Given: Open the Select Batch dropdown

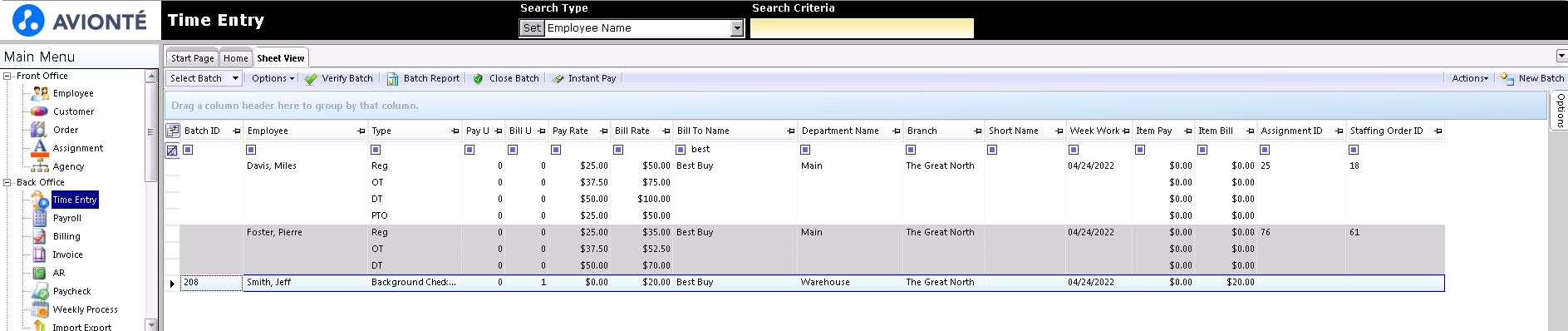Looking at the screenshot, I should click(204, 78).
